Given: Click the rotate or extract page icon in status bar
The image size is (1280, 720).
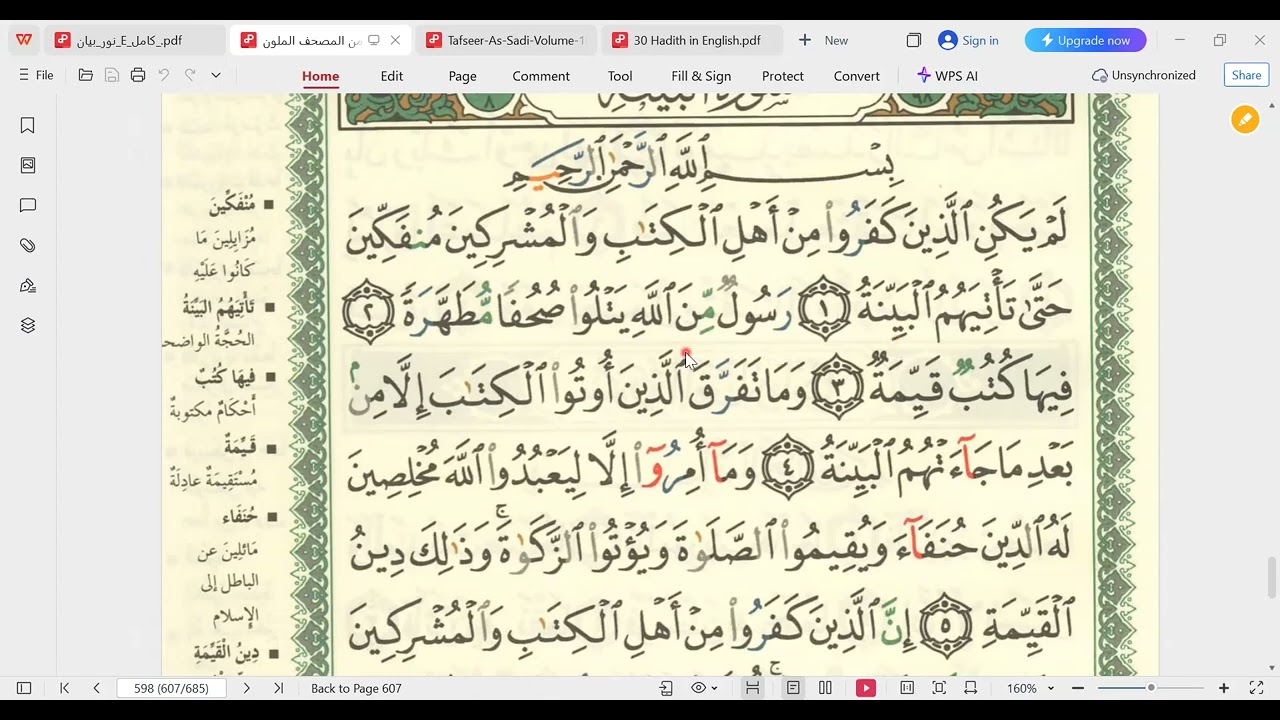Looking at the screenshot, I should (x=667, y=688).
